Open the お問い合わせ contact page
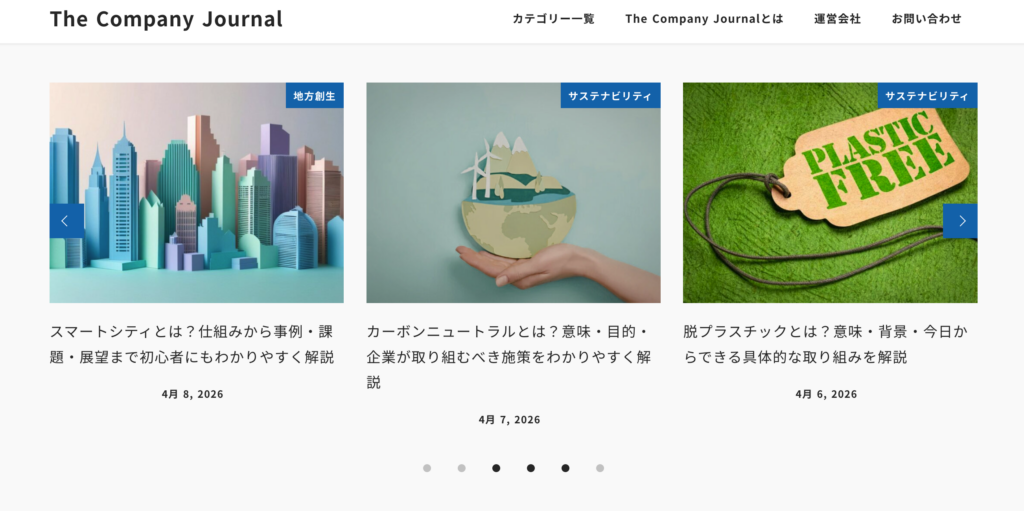1024x511 pixels. pos(927,19)
